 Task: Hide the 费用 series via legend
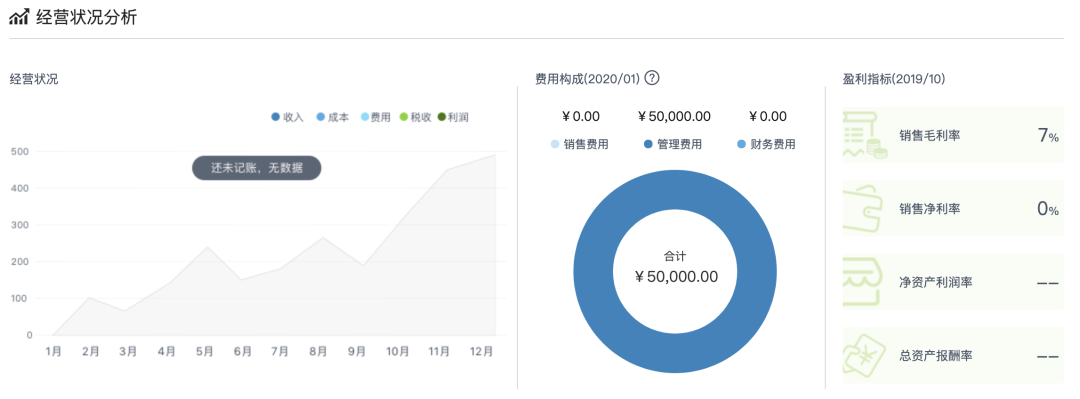point(375,117)
